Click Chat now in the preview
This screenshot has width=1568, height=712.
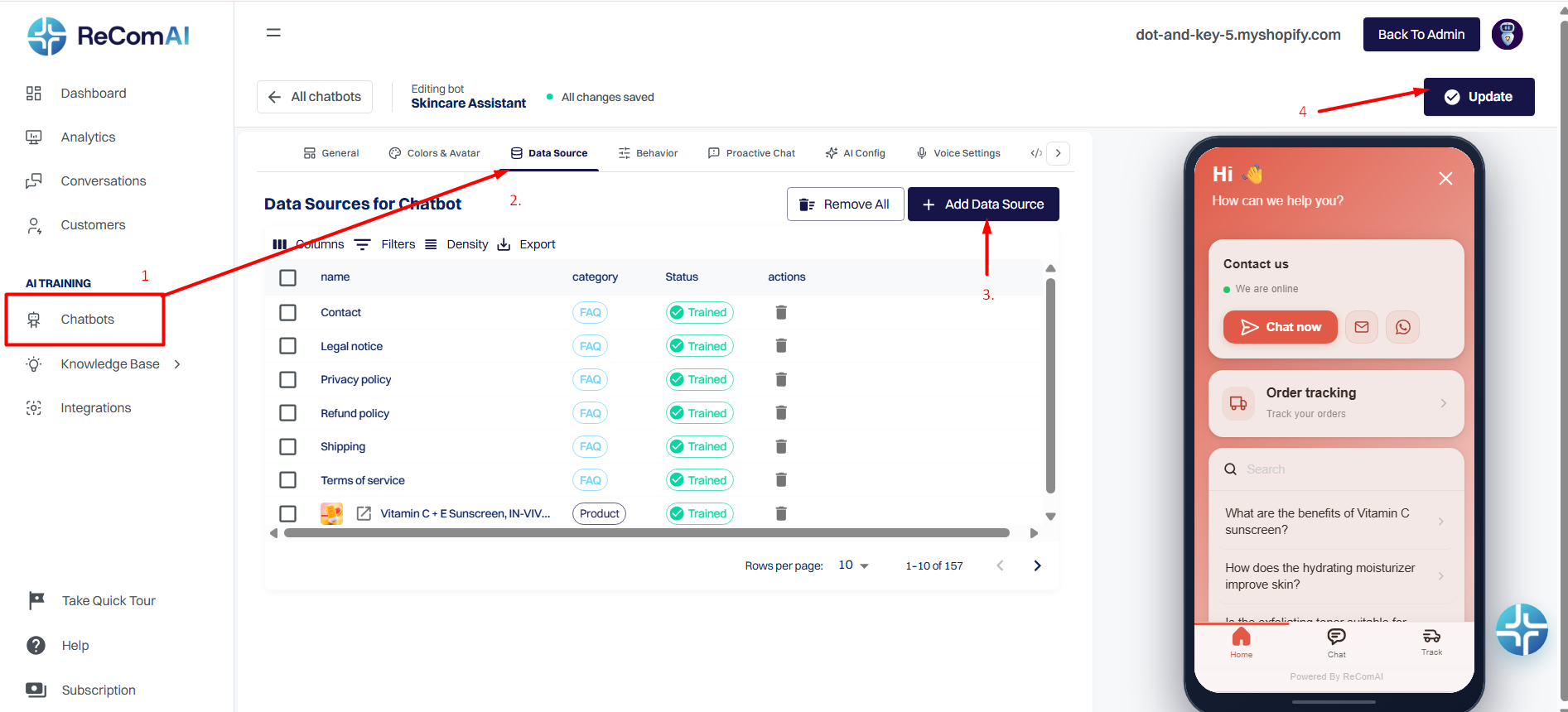point(1281,327)
